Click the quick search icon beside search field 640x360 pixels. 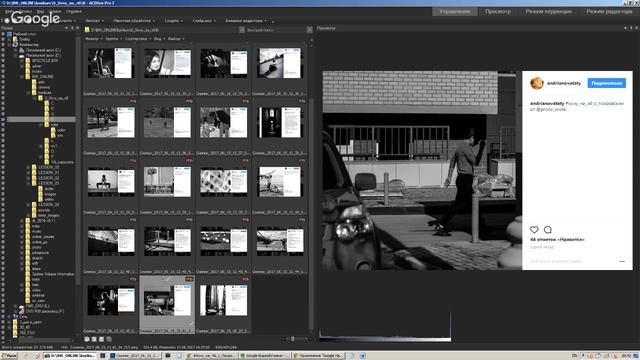242,30
